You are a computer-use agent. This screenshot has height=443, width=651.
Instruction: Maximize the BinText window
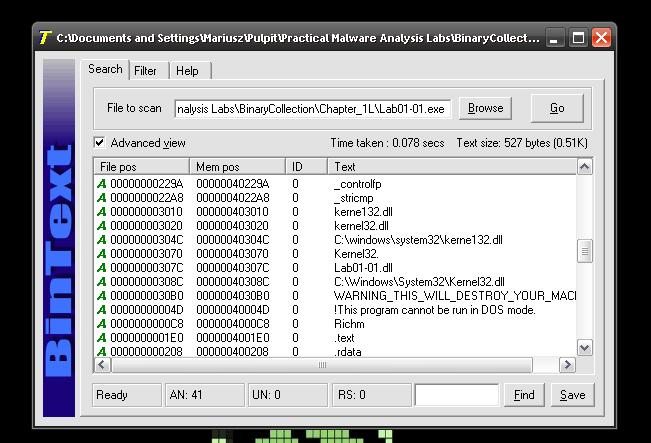[578, 38]
